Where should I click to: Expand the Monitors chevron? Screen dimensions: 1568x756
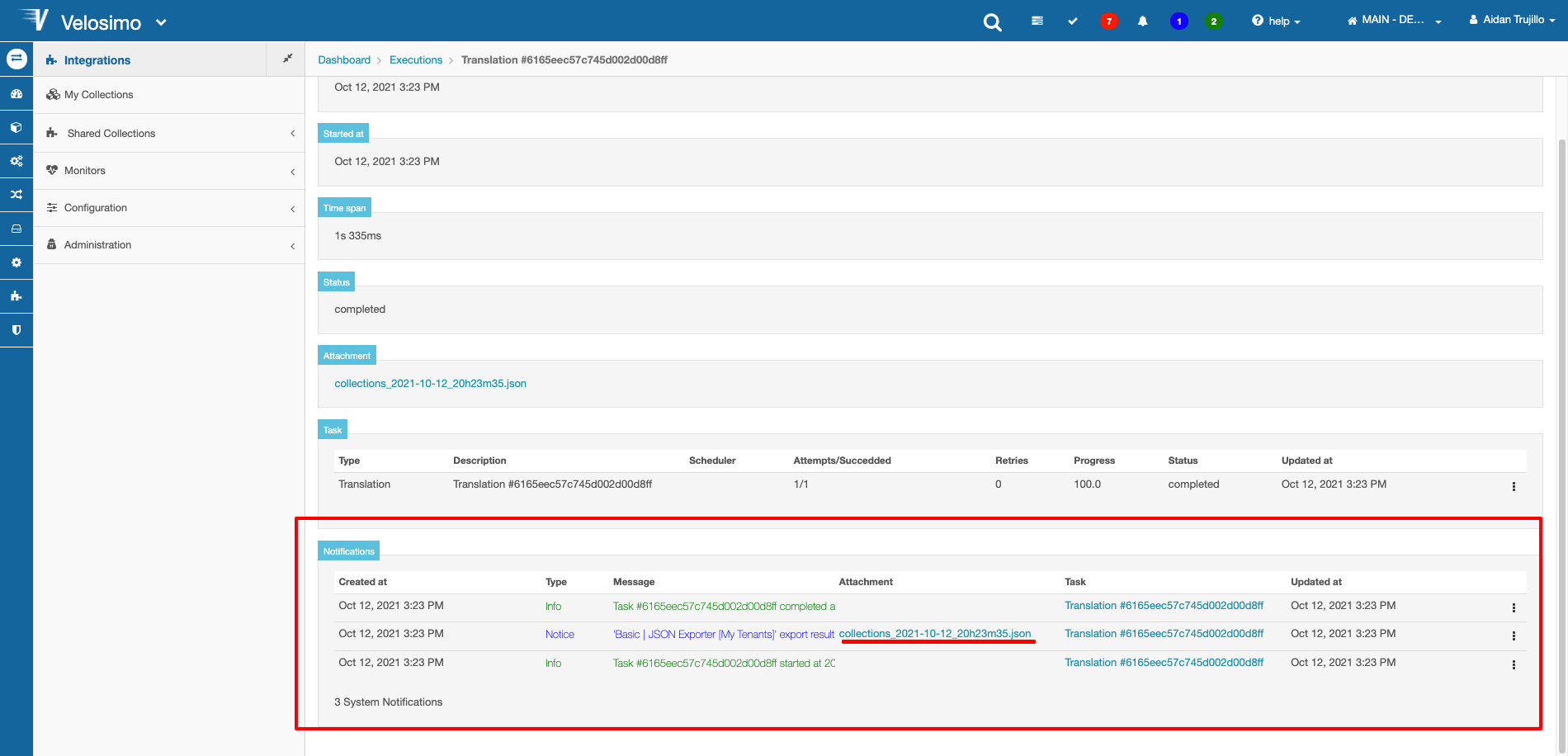tap(292, 172)
